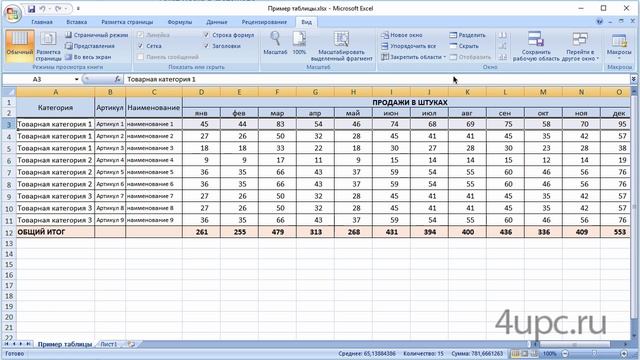Click Select All corner of the grid
The width and height of the screenshot is (640, 360).
[9, 92]
